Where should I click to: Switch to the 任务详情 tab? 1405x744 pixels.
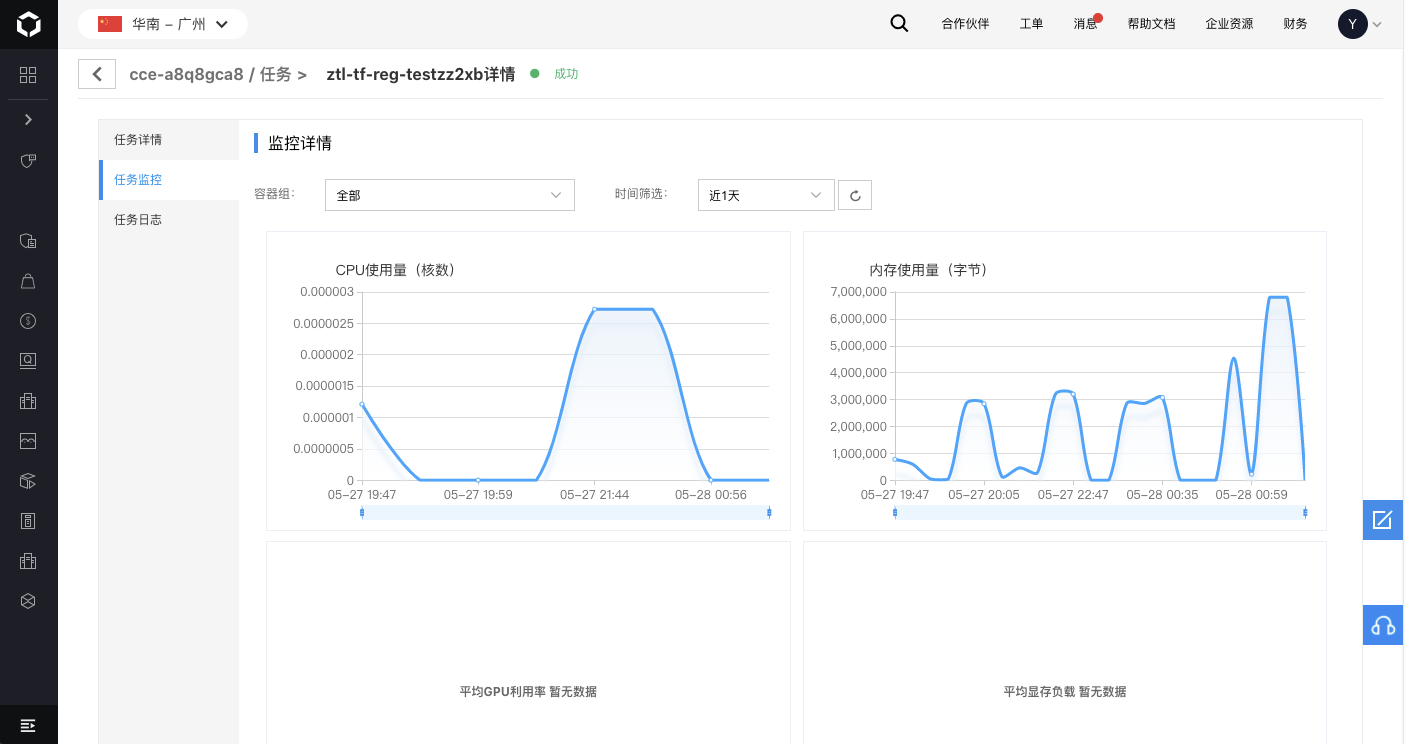click(x=169, y=140)
